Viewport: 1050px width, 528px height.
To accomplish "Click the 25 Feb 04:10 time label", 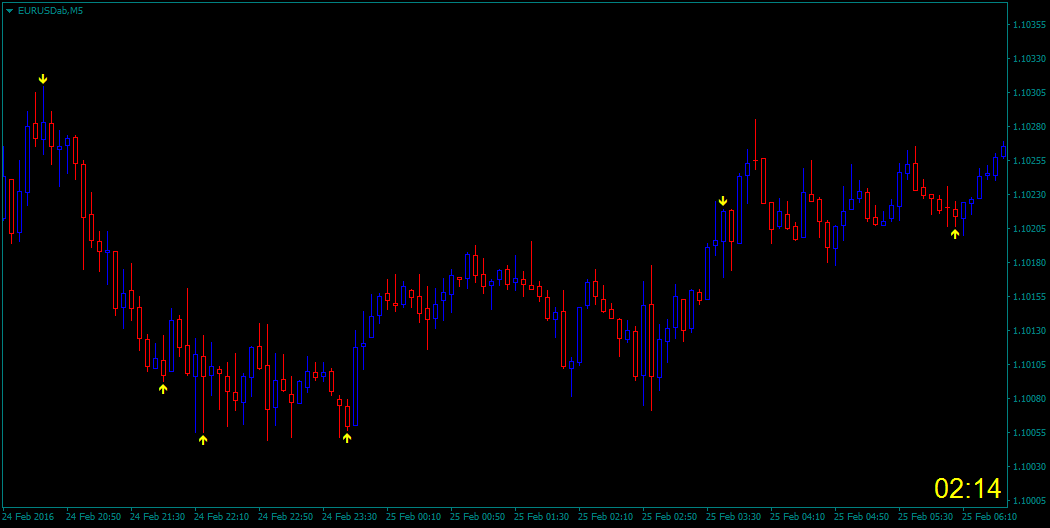I will 798,517.
